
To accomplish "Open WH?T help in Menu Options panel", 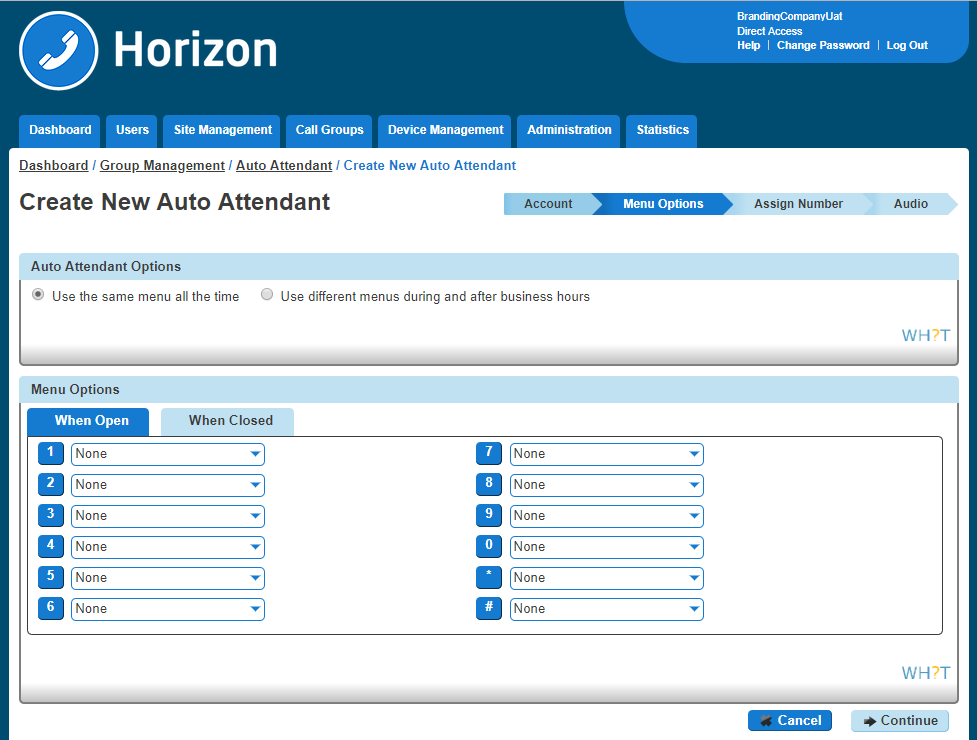I will click(925, 673).
